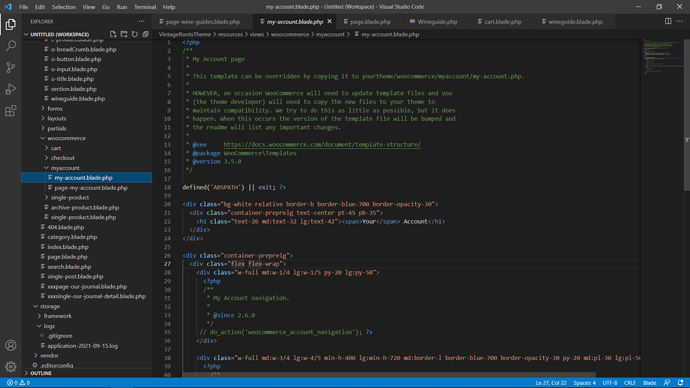
Task: Expand the layouts folder
Action: (x=56, y=118)
